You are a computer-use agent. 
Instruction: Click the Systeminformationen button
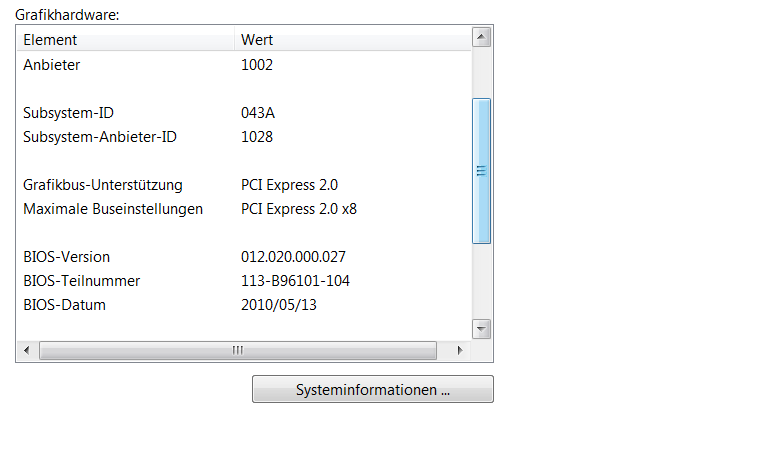372,390
